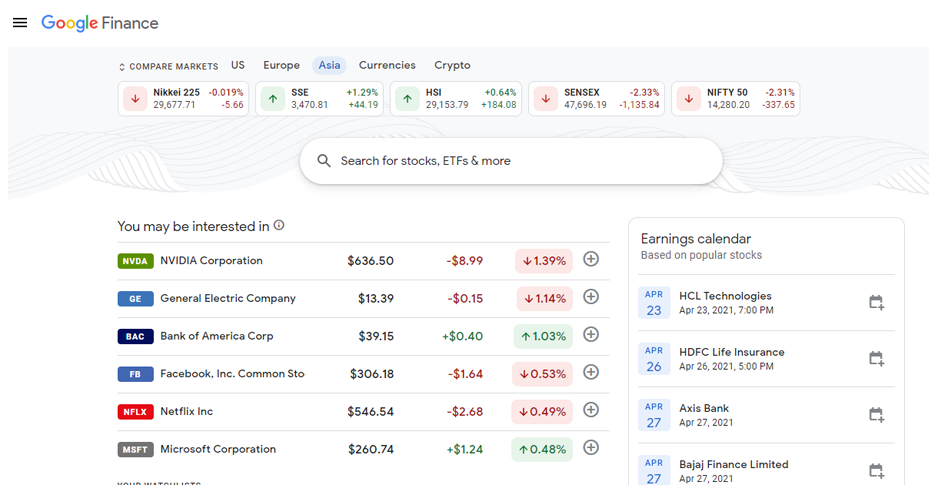Click the FB ticker badge

click(x=135, y=374)
